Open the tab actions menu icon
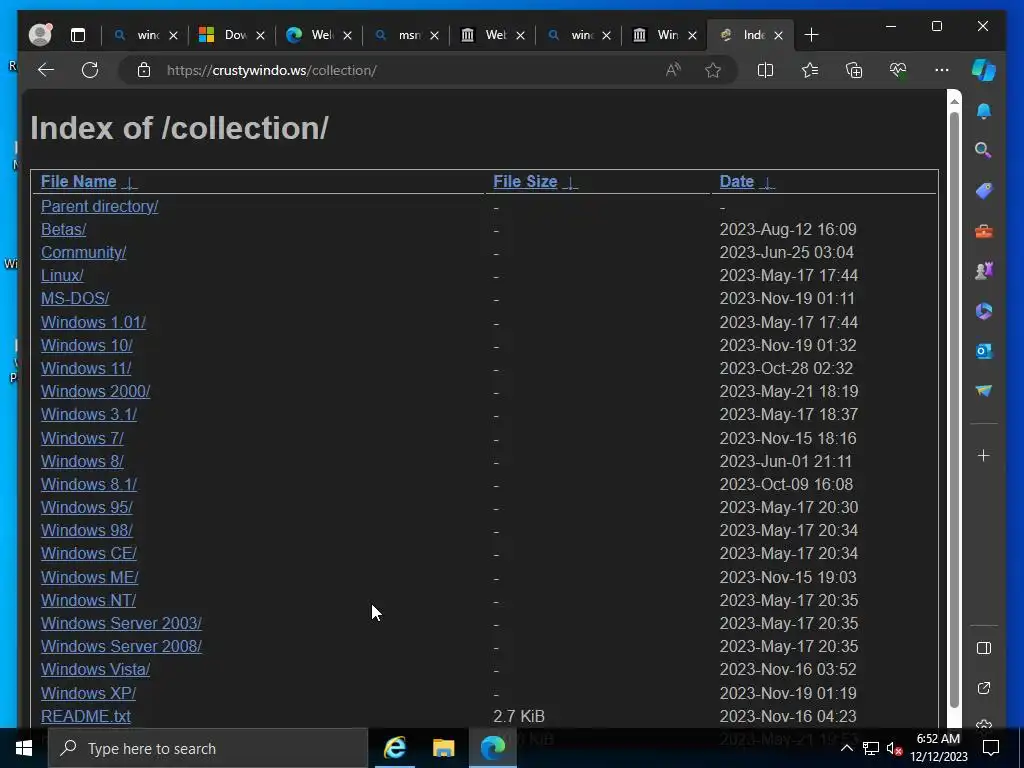The width and height of the screenshot is (1024, 768). click(78, 35)
